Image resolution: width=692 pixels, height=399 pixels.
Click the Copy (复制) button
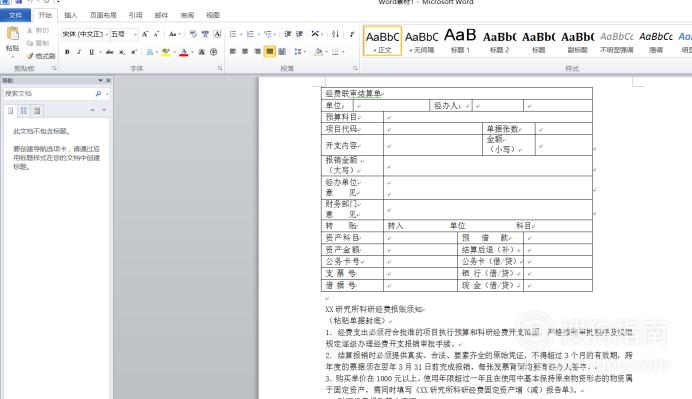pos(38,43)
